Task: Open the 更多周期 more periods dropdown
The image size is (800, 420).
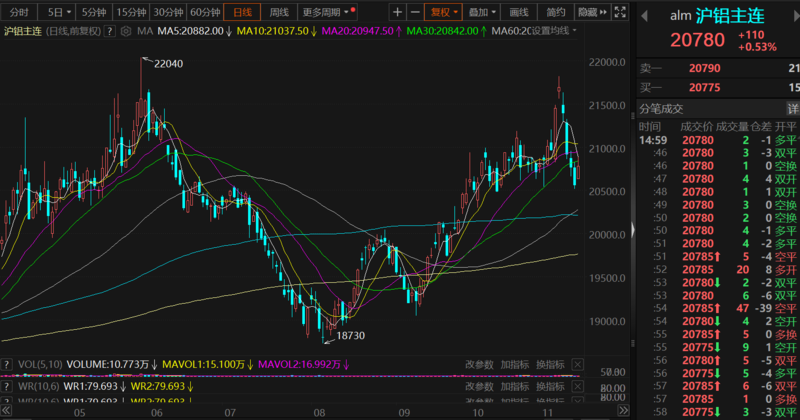Action: tap(326, 13)
